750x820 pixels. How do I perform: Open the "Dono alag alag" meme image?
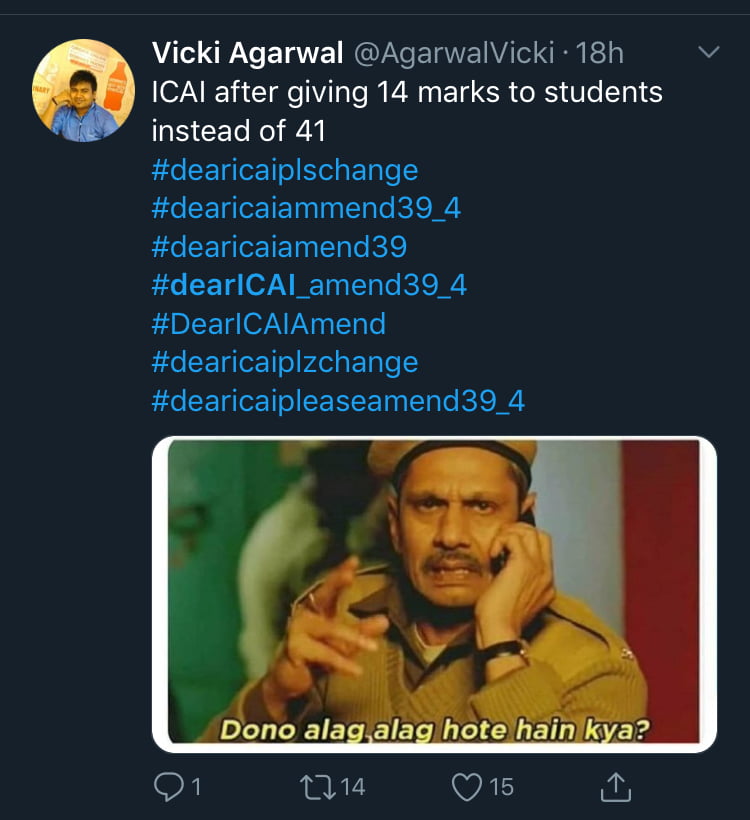(434, 594)
